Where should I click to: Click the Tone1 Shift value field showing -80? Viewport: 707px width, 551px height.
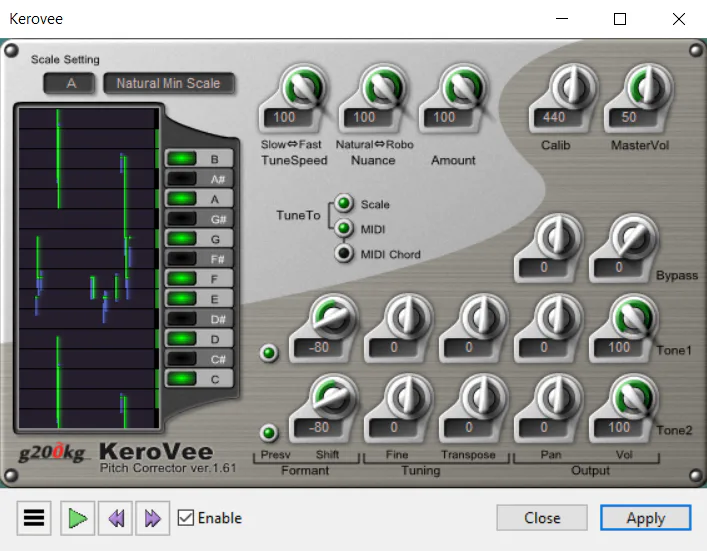[317, 348]
